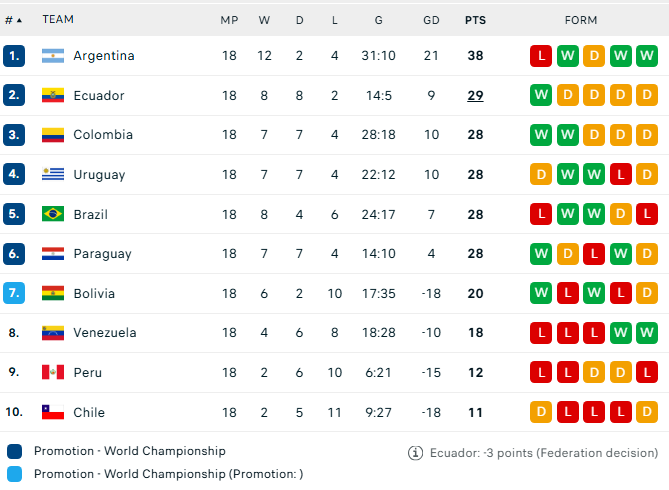Click the Brazil flag icon

[x=53, y=214]
